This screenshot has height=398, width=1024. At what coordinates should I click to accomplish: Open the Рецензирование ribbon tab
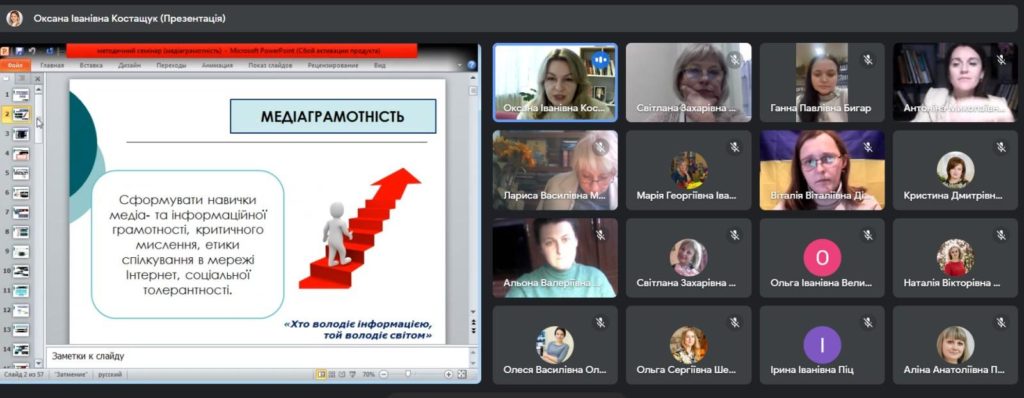[333, 65]
